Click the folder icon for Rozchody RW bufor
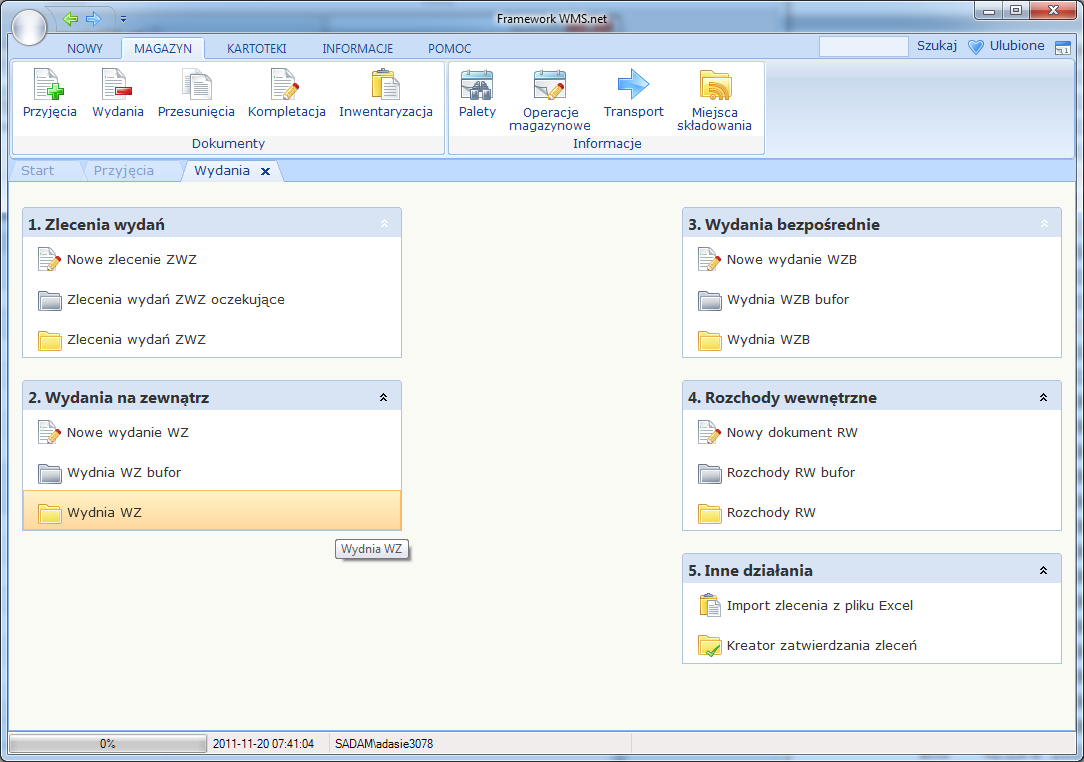 [709, 473]
